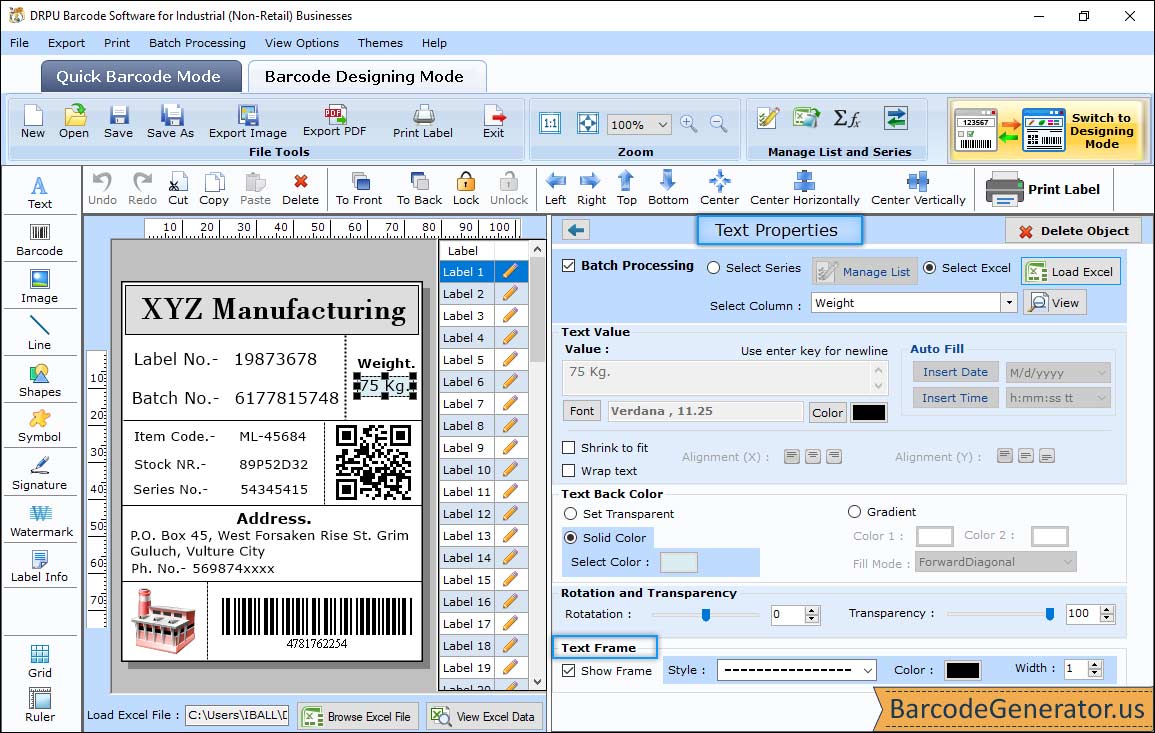1155x733 pixels.
Task: Click the Save As icon
Action: 171,122
